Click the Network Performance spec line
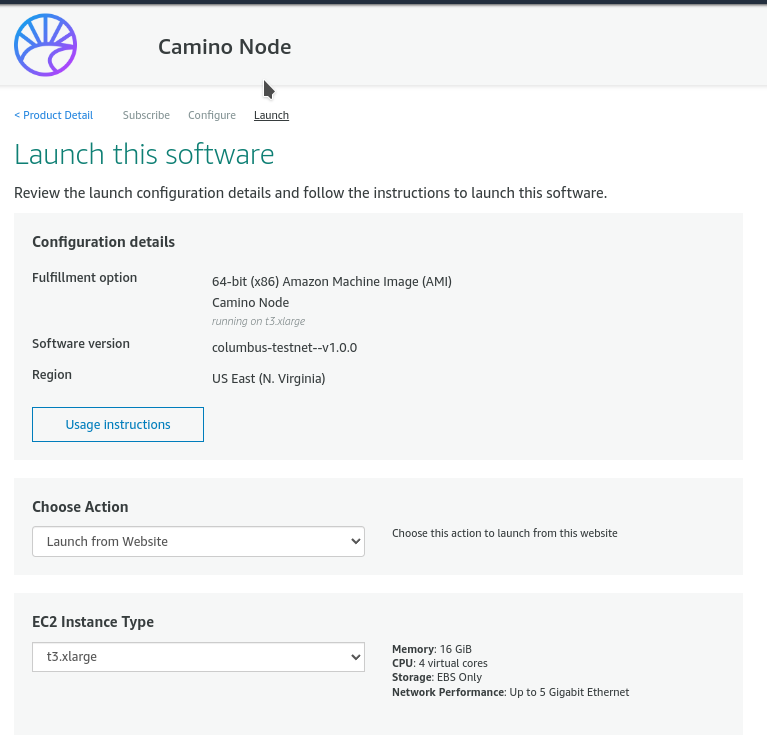 pyautogui.click(x=510, y=692)
